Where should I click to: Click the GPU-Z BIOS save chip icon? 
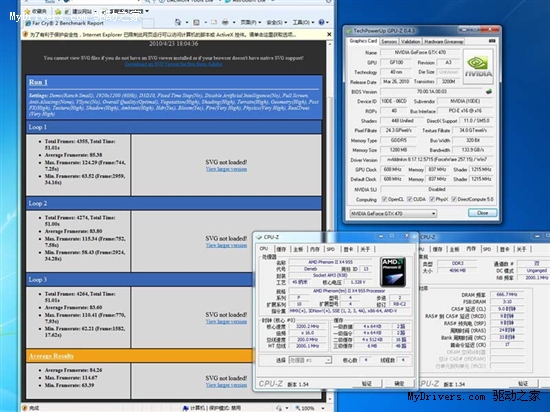(489, 92)
